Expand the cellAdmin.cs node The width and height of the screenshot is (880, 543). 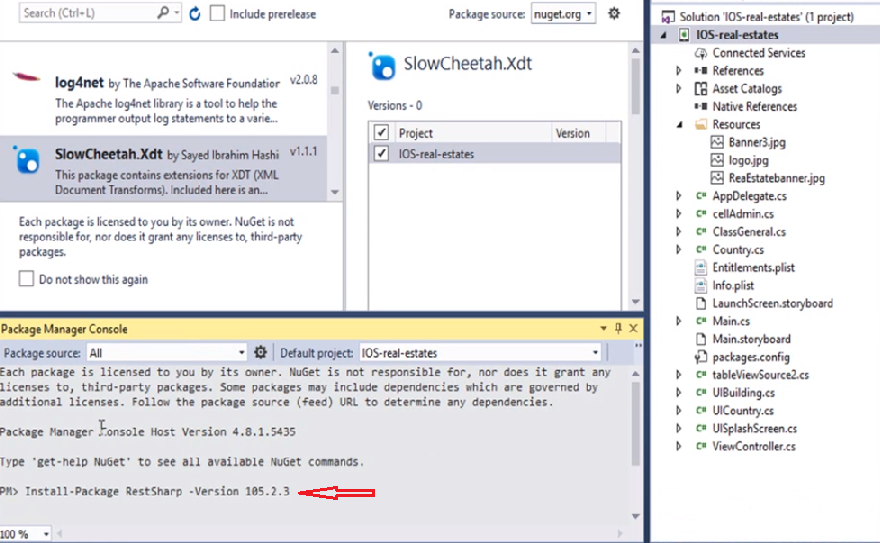tap(679, 214)
